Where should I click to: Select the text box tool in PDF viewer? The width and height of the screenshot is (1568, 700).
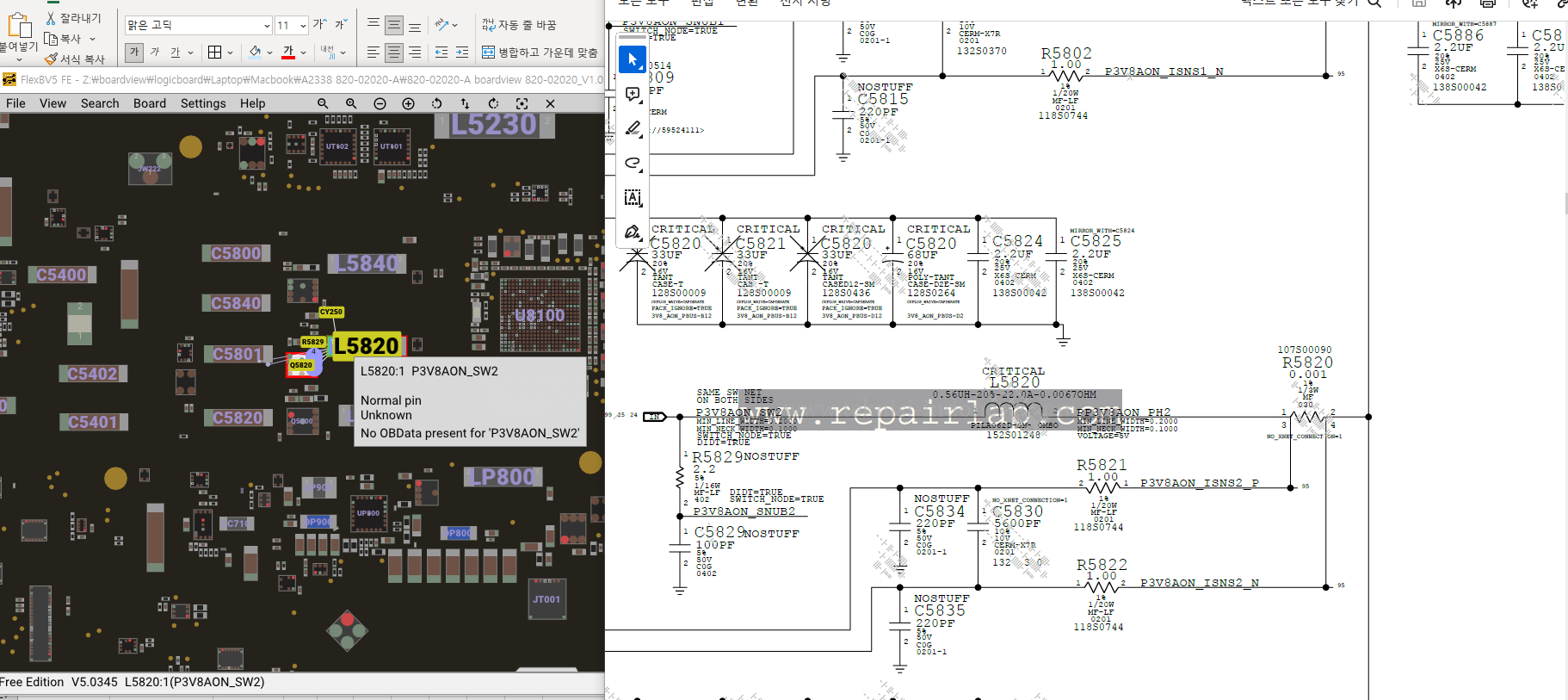pos(633,197)
